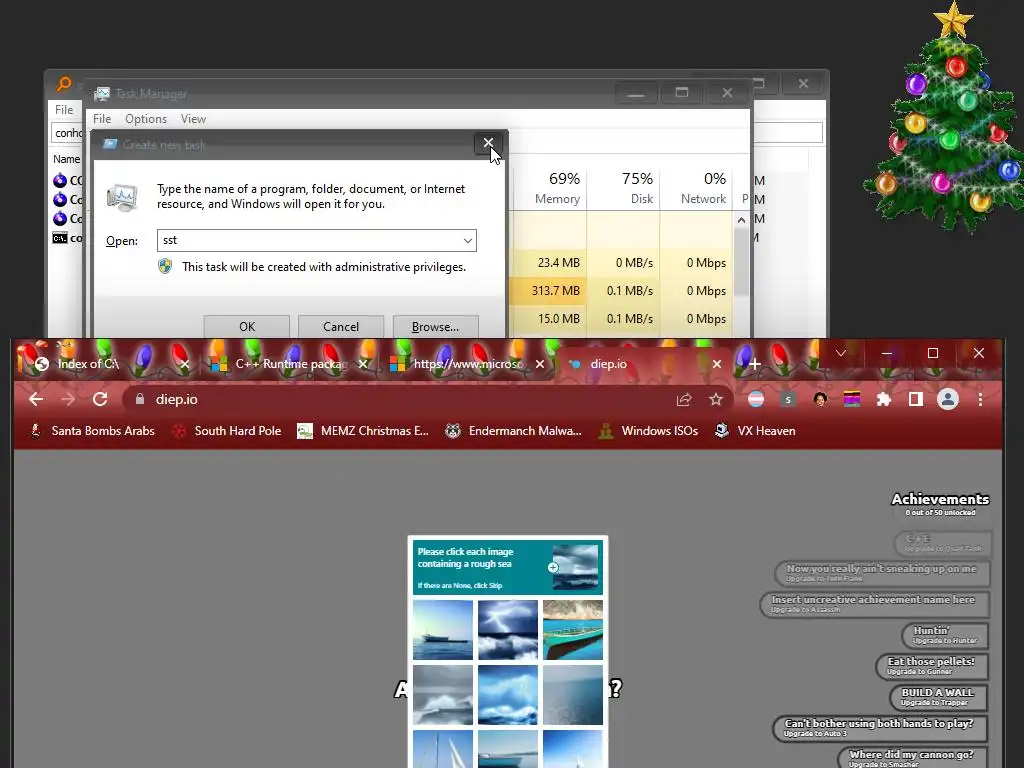
Task: Close the 'https://www.microso' tab
Action: [539, 364]
